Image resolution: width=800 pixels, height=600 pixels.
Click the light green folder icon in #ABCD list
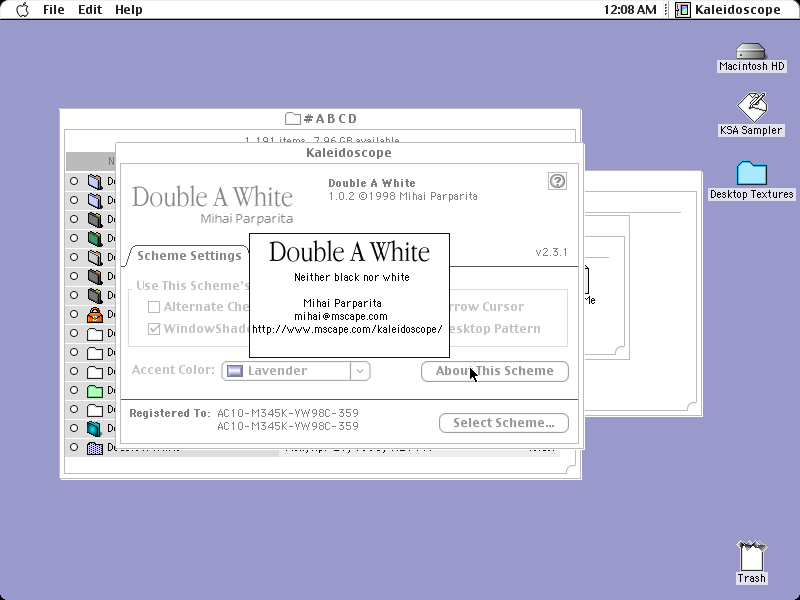[95, 391]
